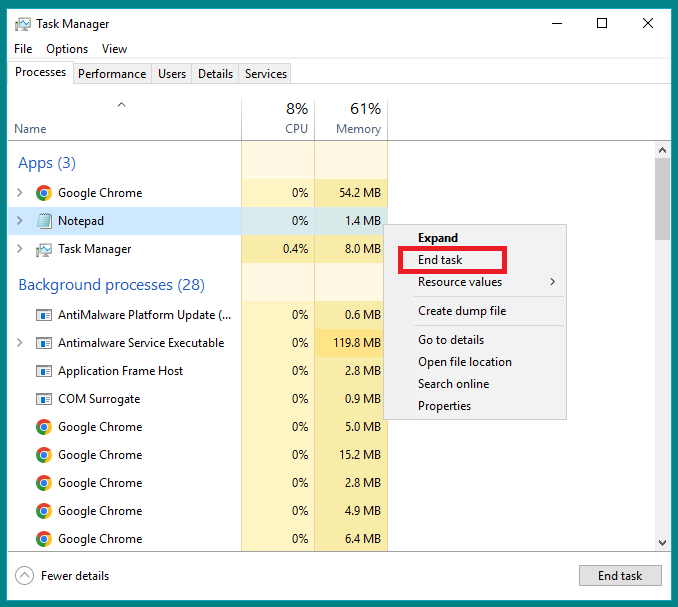Click the AntiMalware Platform Update name

click(144, 315)
